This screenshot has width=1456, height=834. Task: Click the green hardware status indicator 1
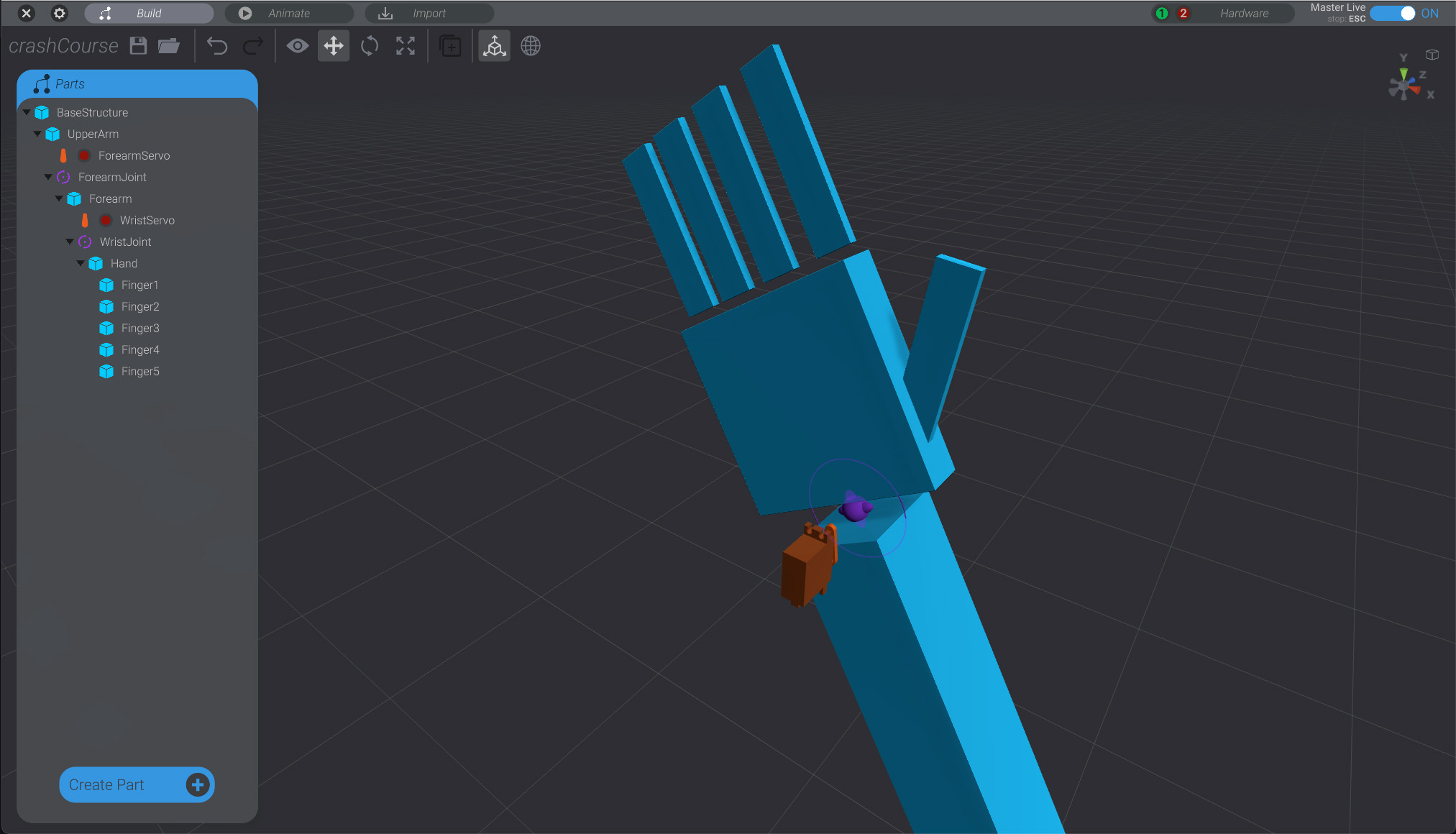[1160, 13]
